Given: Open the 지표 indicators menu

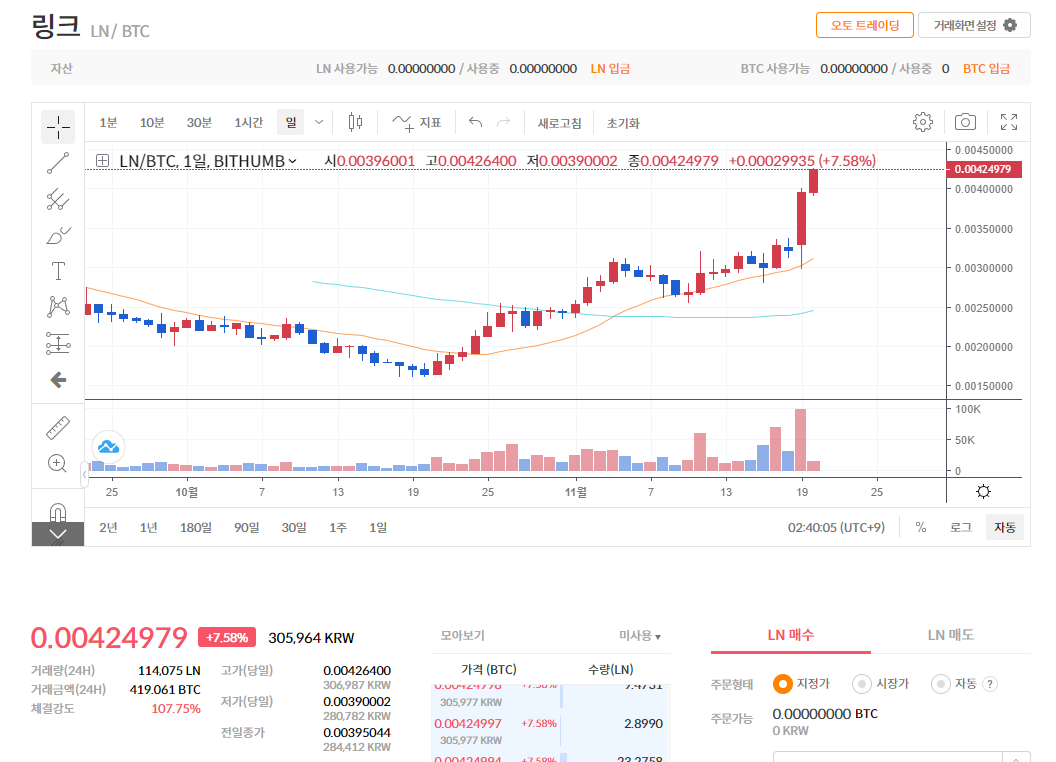Looking at the screenshot, I should coord(417,123).
